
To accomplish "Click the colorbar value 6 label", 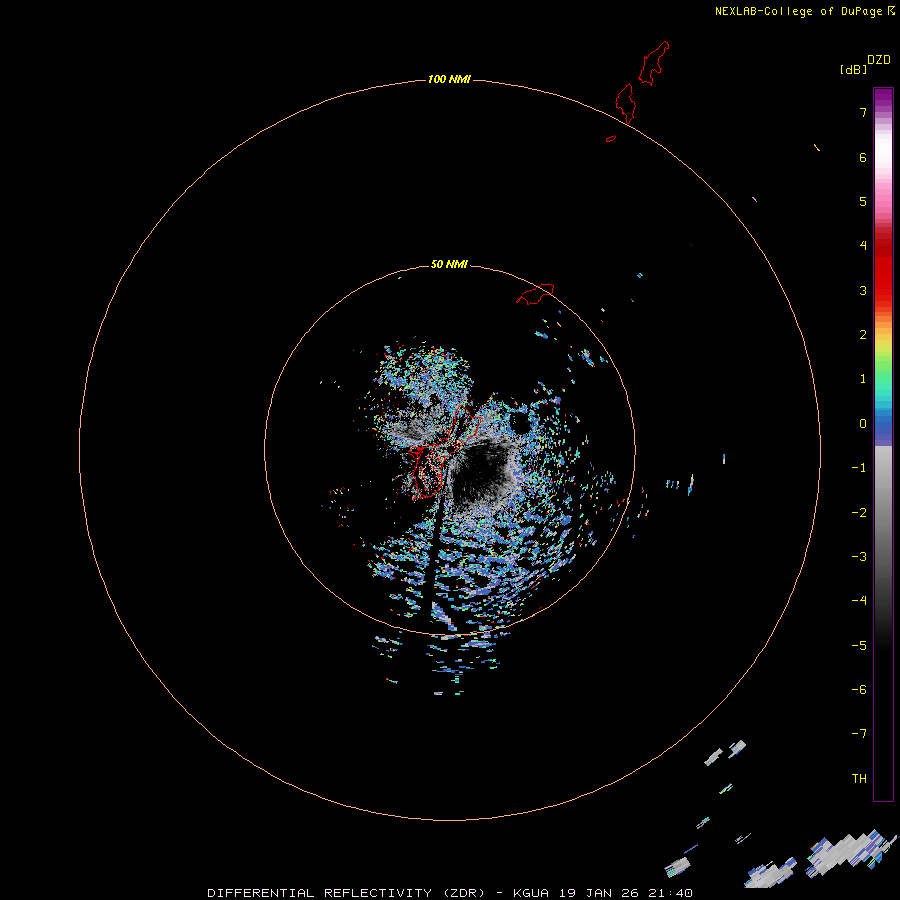I will tap(863, 157).
